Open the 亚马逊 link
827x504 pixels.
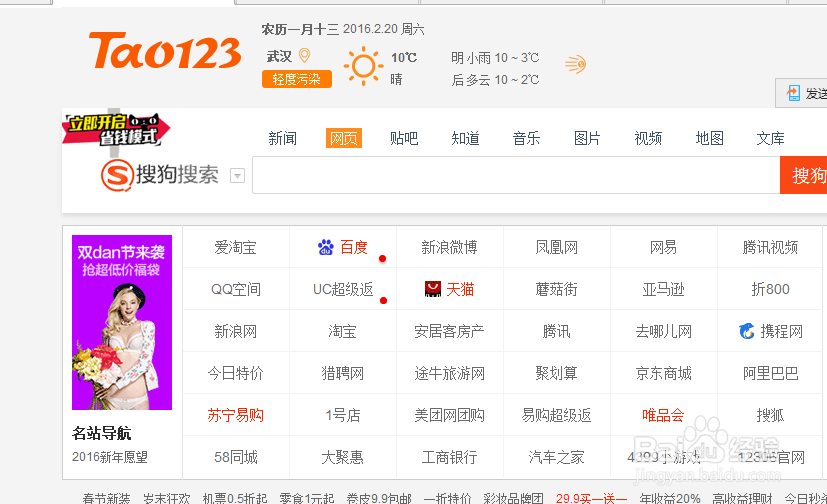tap(663, 289)
